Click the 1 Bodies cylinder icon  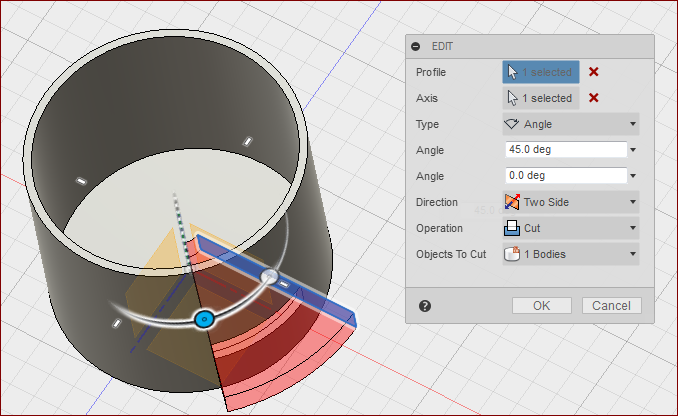click(x=512, y=254)
